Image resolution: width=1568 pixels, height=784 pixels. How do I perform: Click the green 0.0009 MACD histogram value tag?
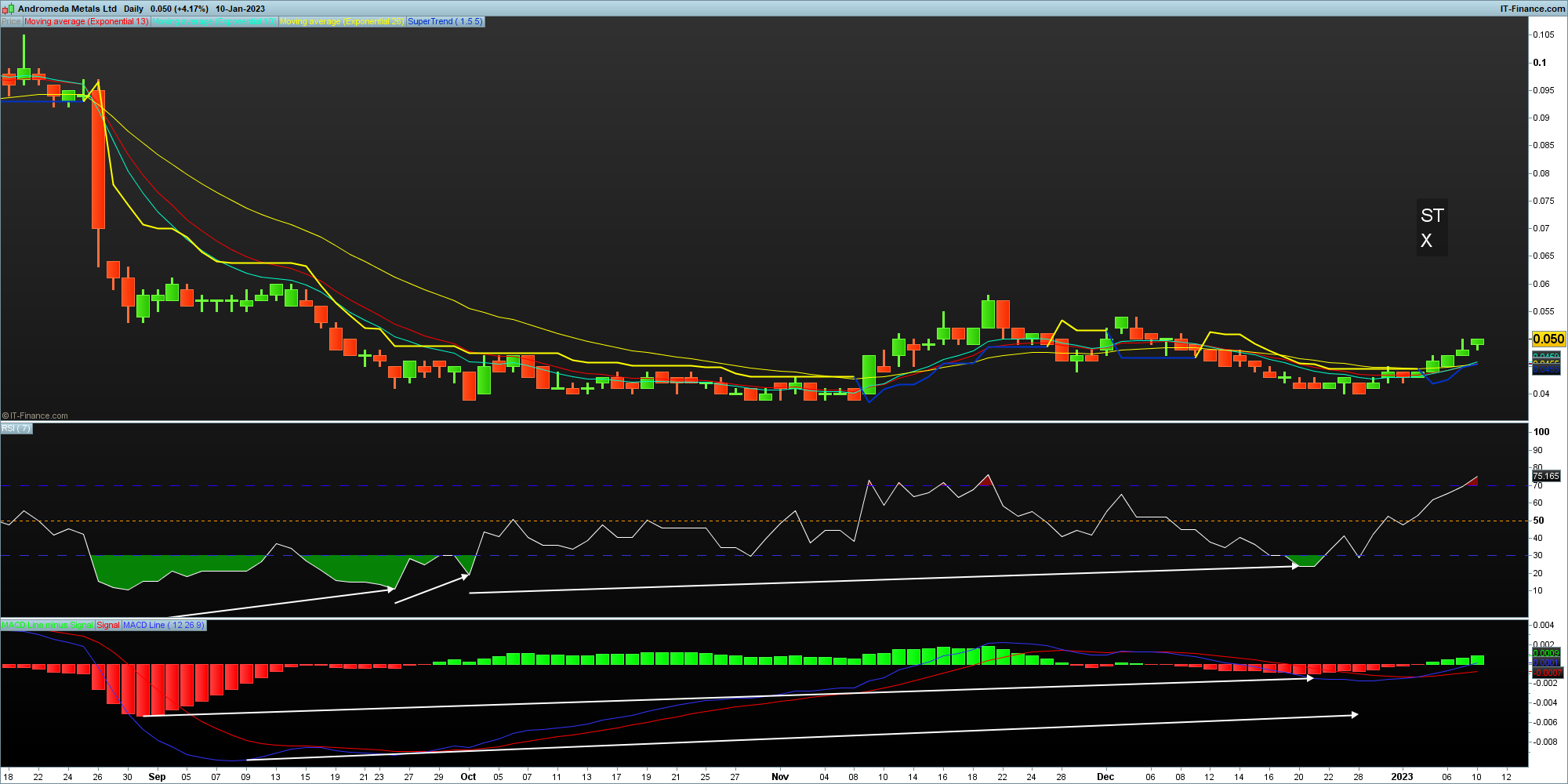coord(1546,653)
